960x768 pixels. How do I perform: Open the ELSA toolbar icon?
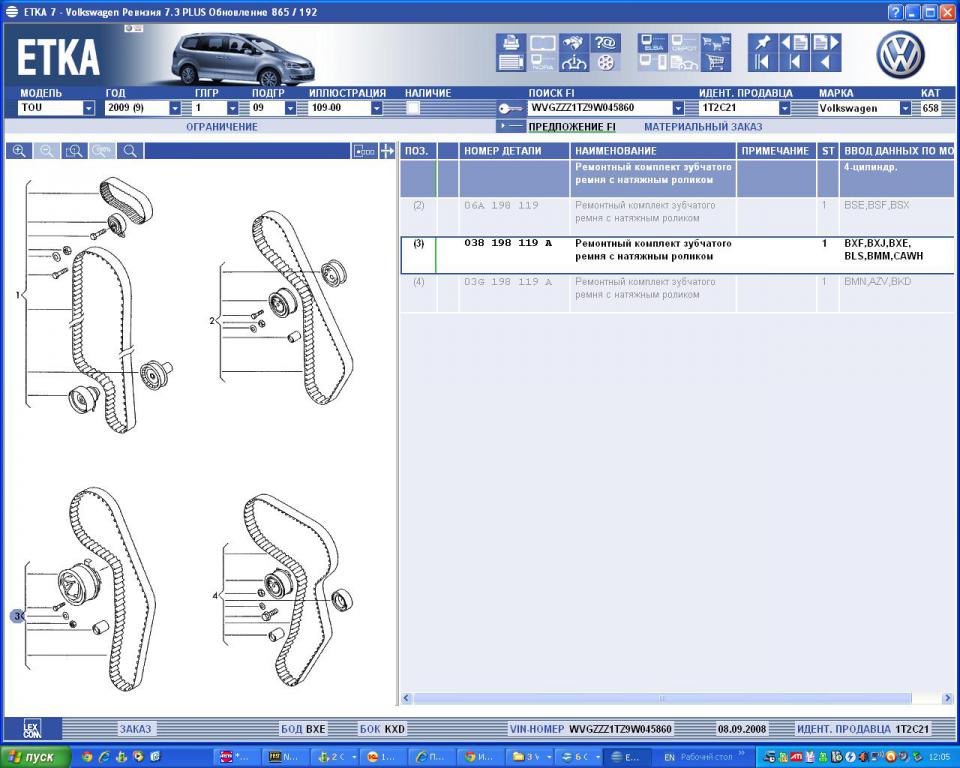point(653,43)
